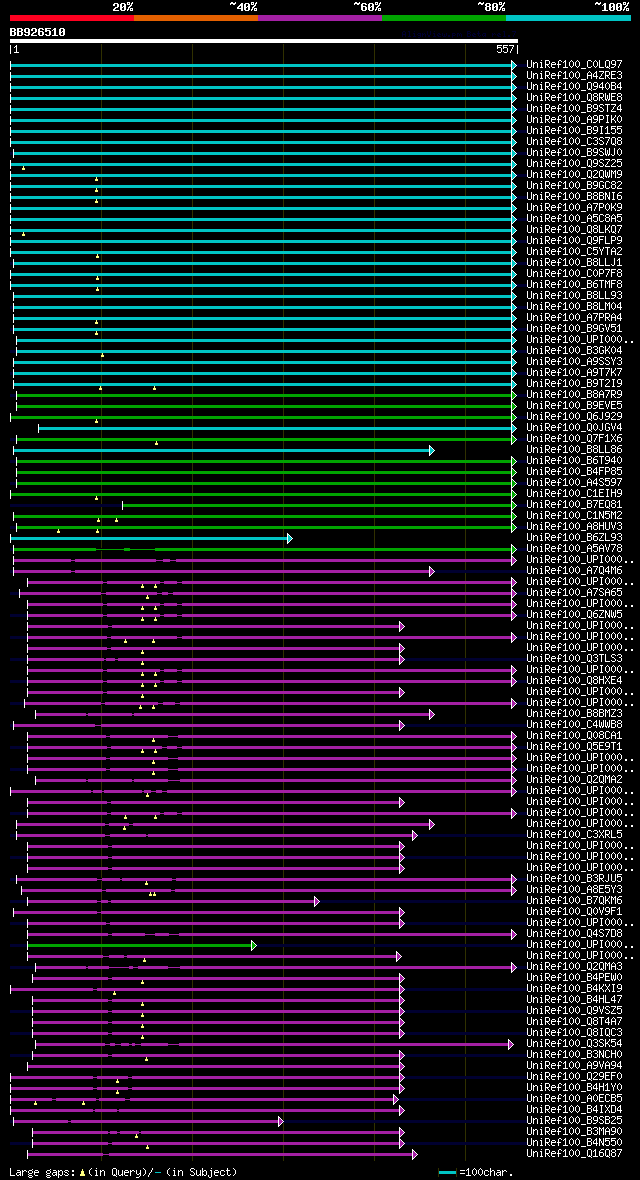Click hit label UniRef100_C5YTA2
The width and height of the screenshot is (640, 1180).
point(574,251)
